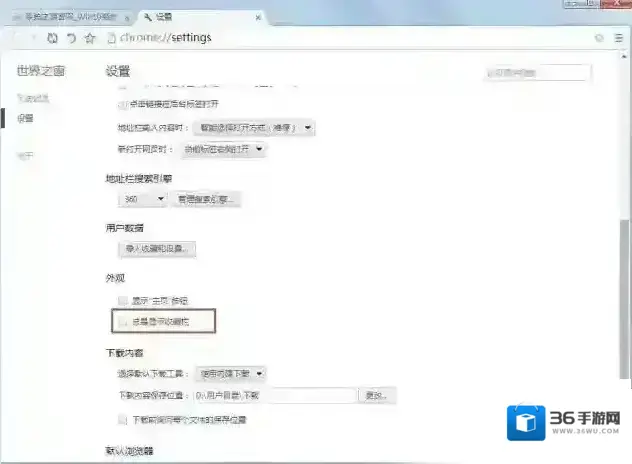Click the star bookmark icon
Screen dimensions: 632x464
point(89,38)
